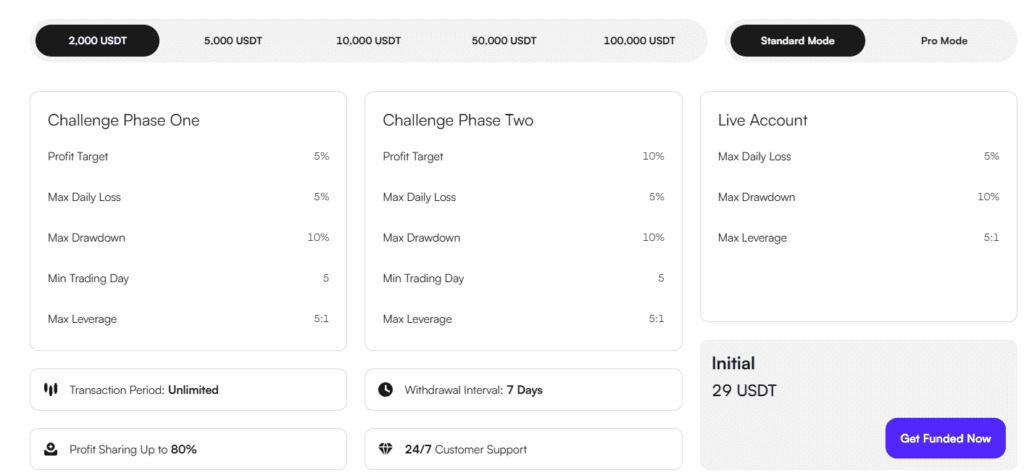Click the Challenge Phase One heading
The image size is (1024, 473).
tap(124, 120)
